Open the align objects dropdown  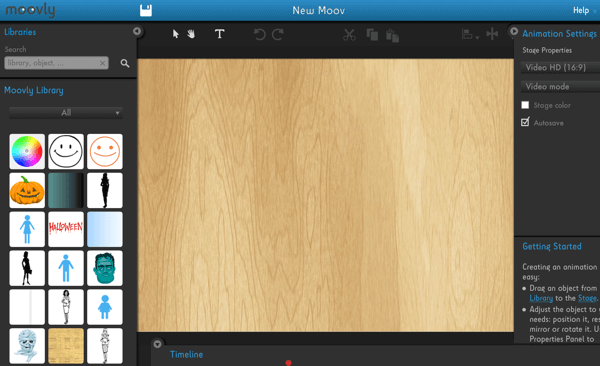tap(470, 35)
